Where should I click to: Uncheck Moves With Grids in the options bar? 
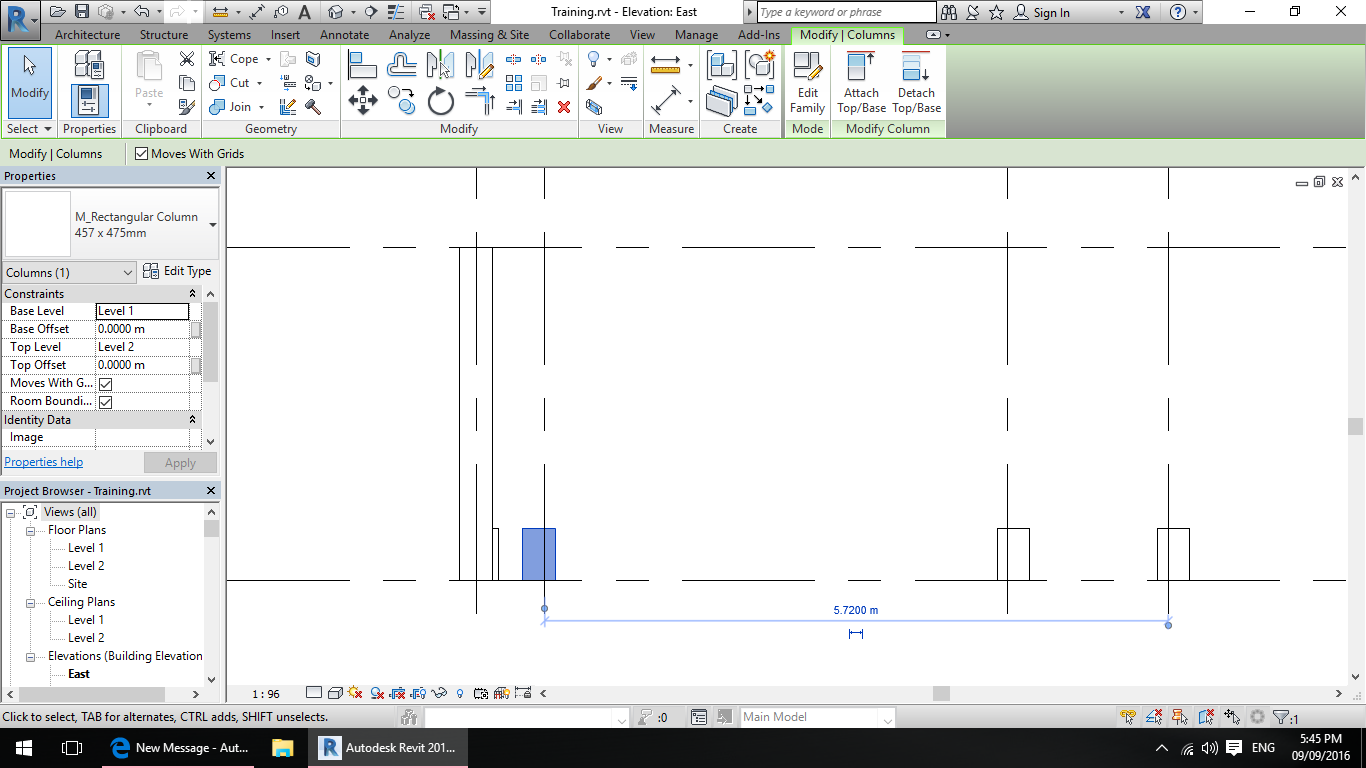coord(140,154)
